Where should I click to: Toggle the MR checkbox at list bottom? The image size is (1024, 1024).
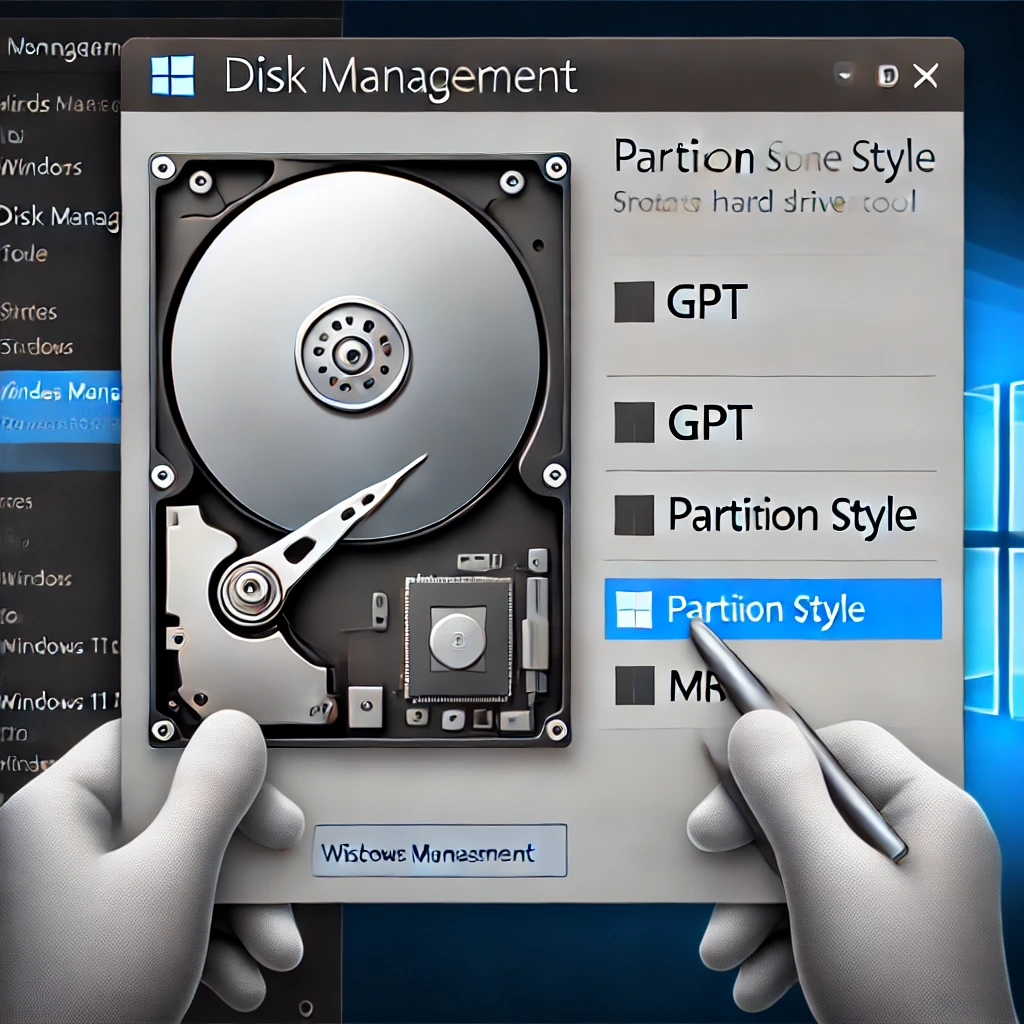634,686
